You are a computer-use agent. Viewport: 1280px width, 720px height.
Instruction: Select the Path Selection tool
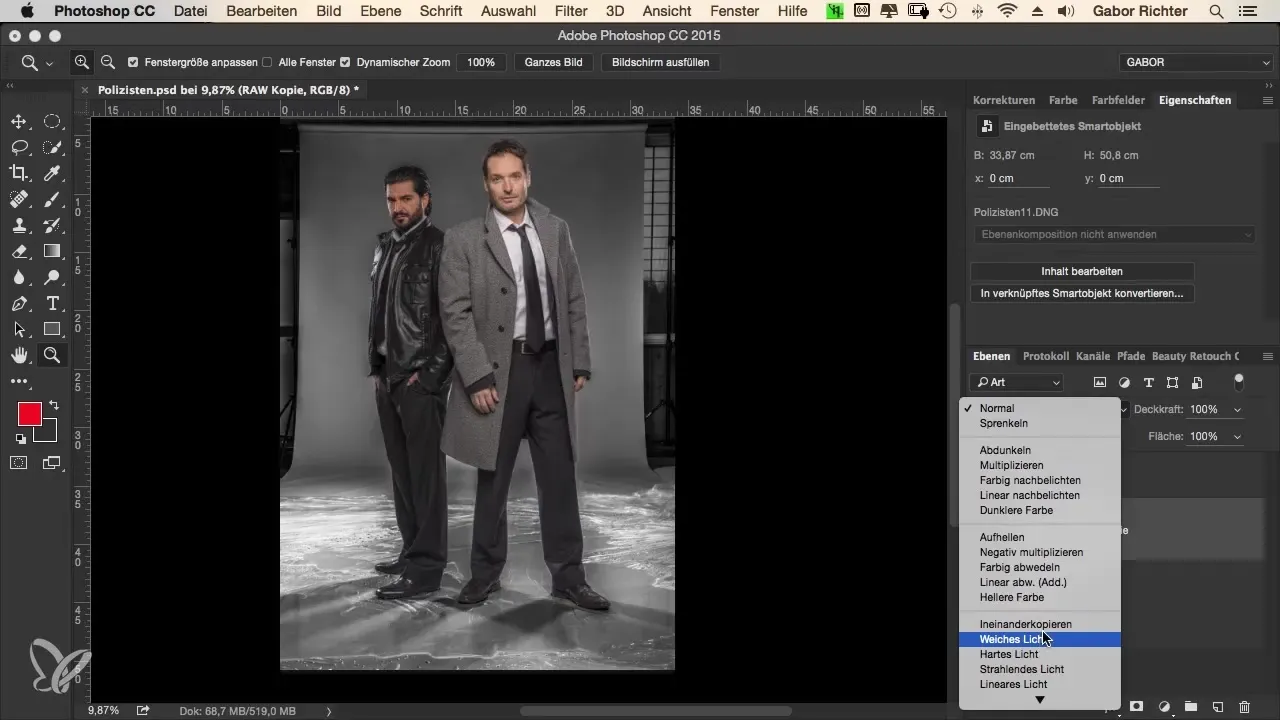click(x=19, y=330)
